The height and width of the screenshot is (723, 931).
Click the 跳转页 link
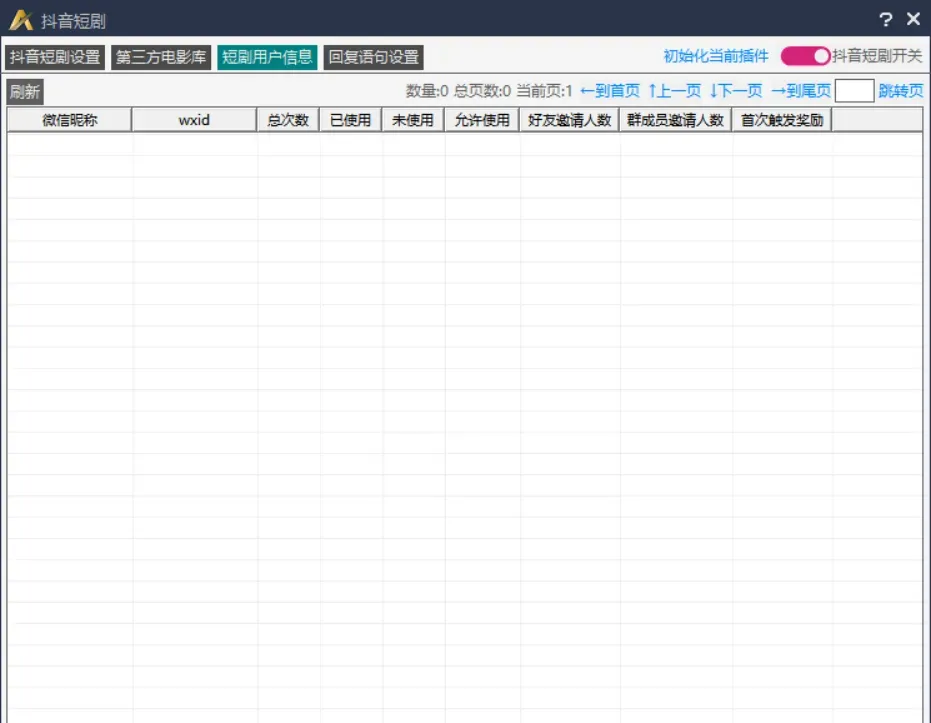tap(900, 91)
